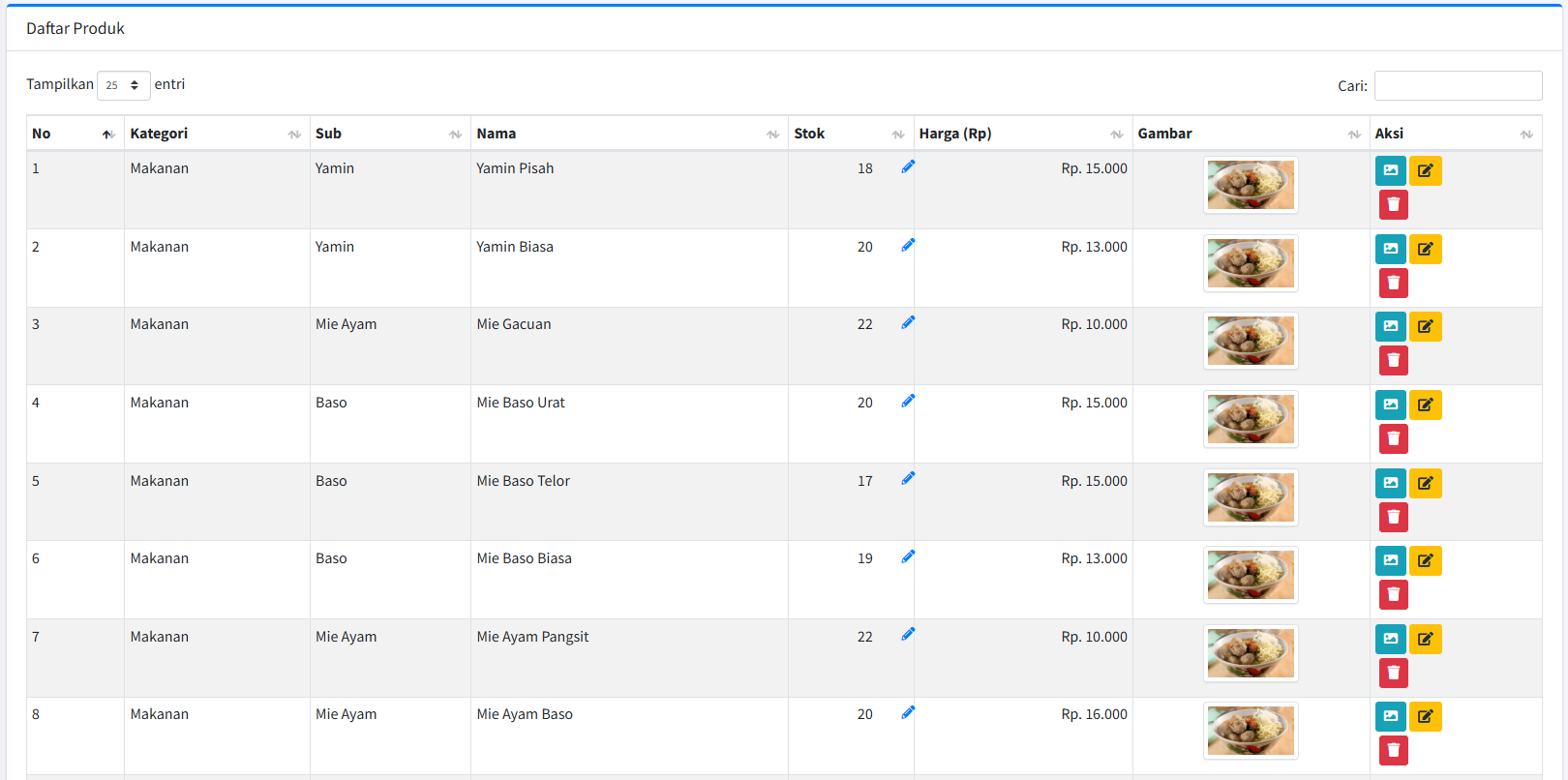Viewport: 1568px width, 780px height.
Task: Click teal image button for Yamin Pisah
Action: click(x=1390, y=170)
